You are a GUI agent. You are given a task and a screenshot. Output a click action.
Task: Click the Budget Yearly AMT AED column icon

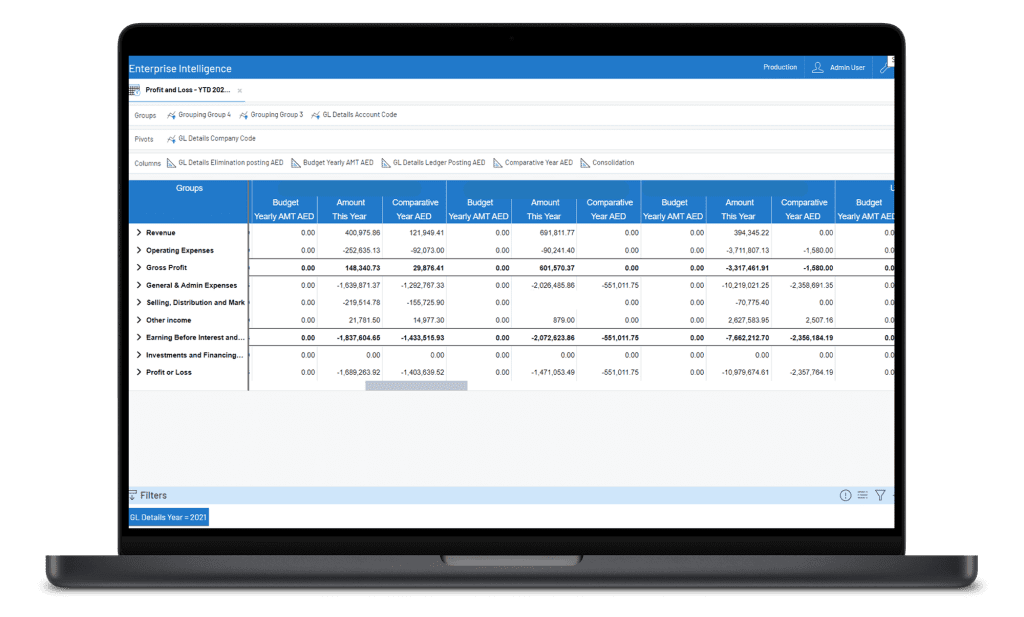tap(296, 163)
